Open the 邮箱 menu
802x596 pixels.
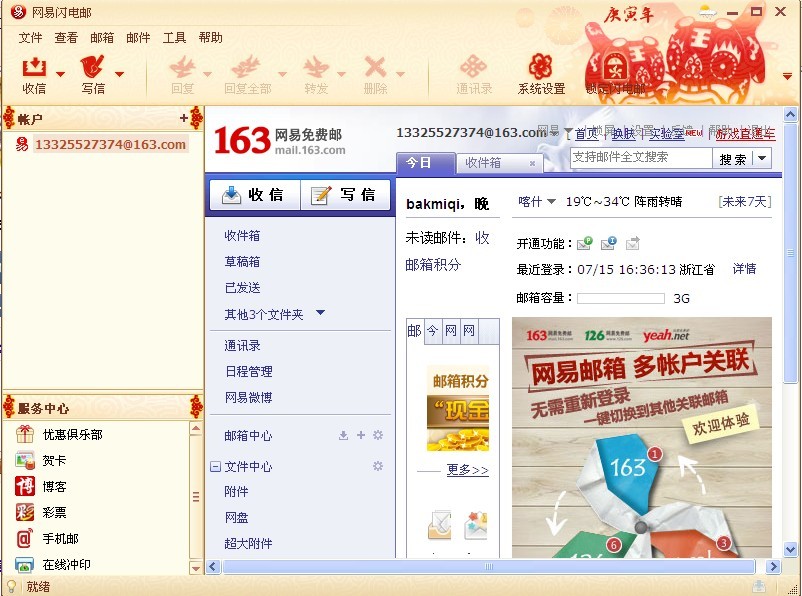102,37
